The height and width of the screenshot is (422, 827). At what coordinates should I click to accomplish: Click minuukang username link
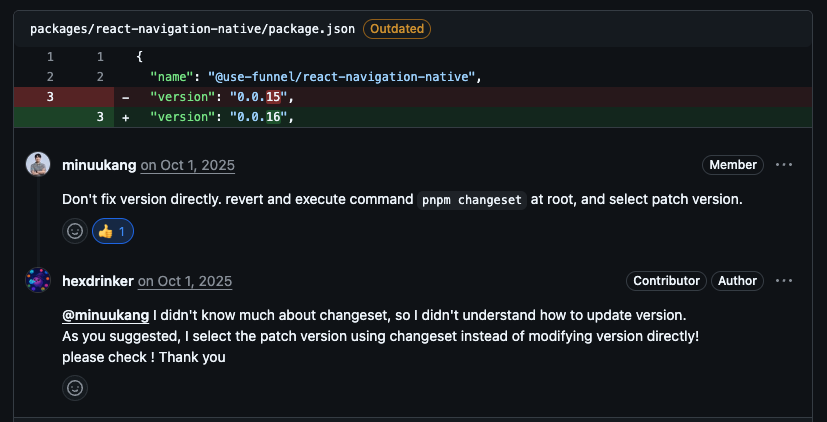[99, 165]
